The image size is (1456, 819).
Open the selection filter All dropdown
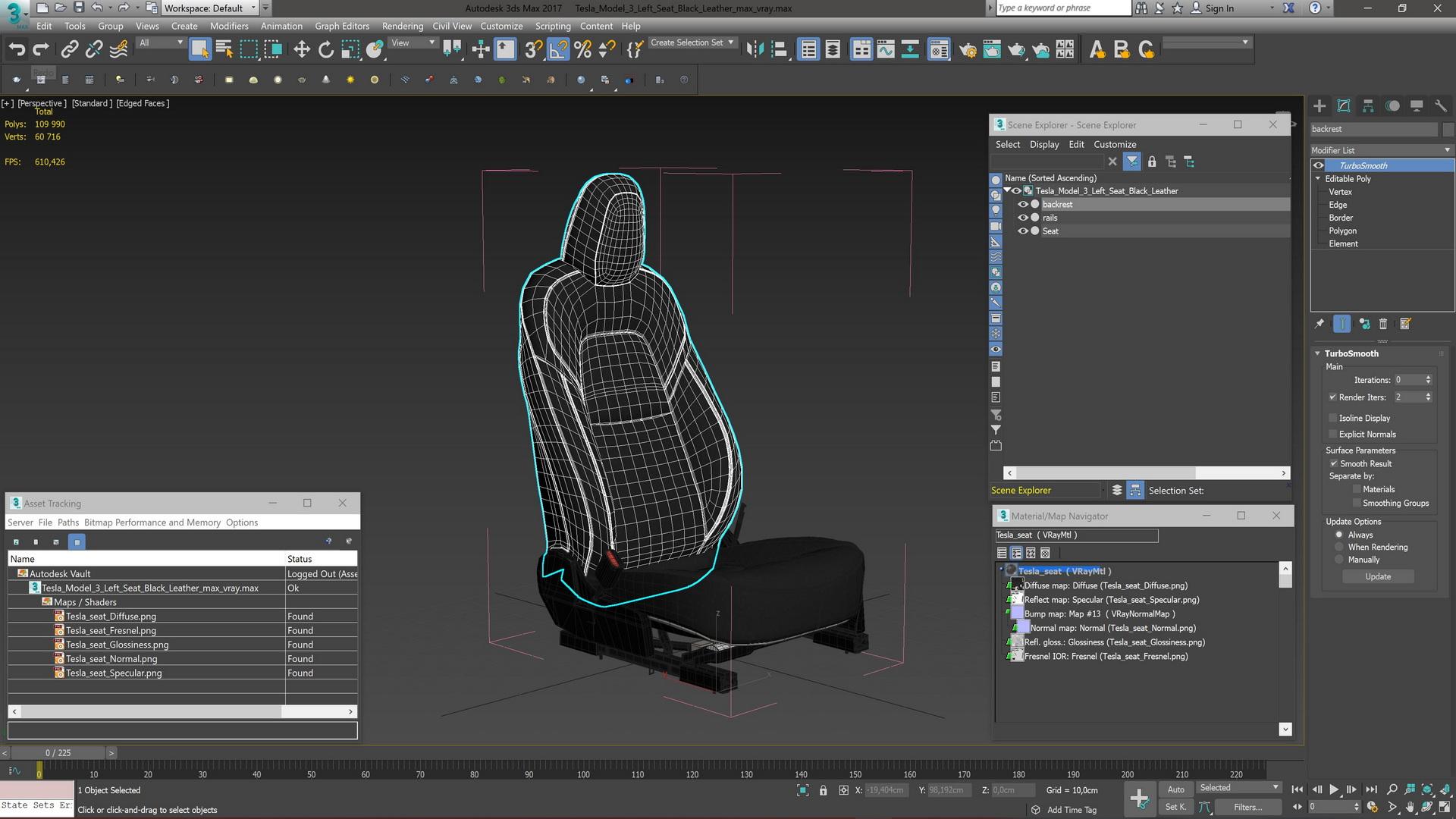(x=162, y=43)
